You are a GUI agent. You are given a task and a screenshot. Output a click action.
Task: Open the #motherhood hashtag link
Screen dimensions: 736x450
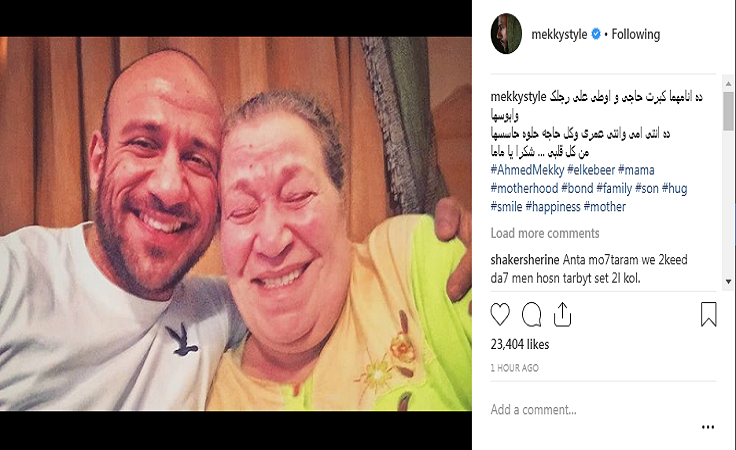524,188
